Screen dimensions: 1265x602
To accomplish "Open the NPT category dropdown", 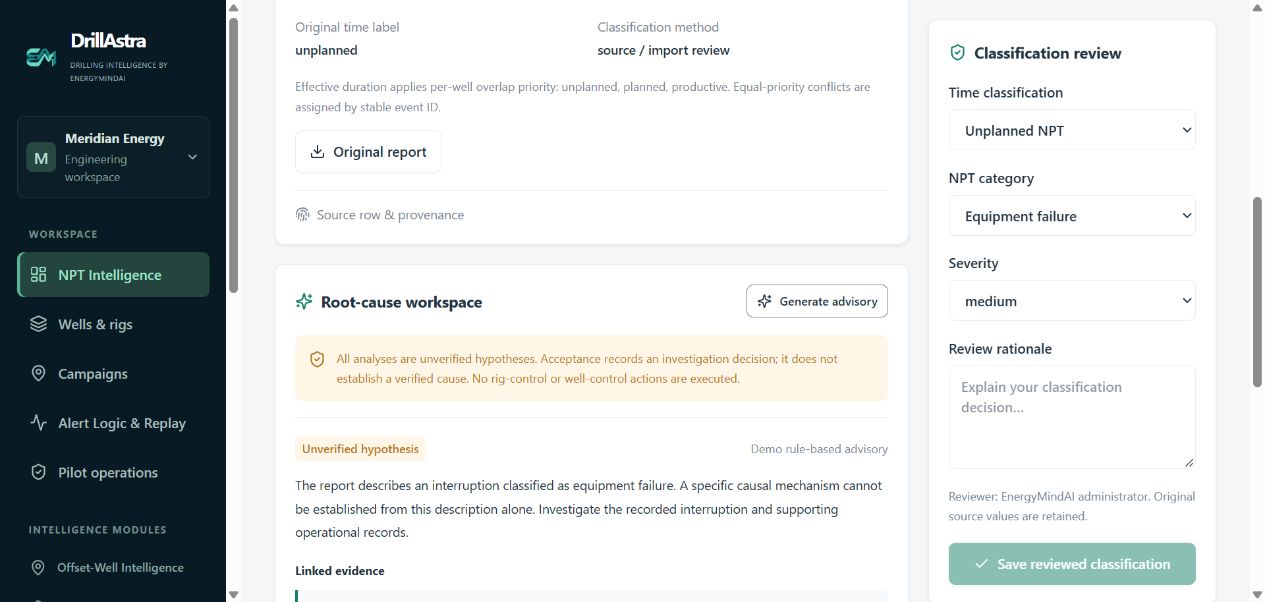I will [1072, 216].
